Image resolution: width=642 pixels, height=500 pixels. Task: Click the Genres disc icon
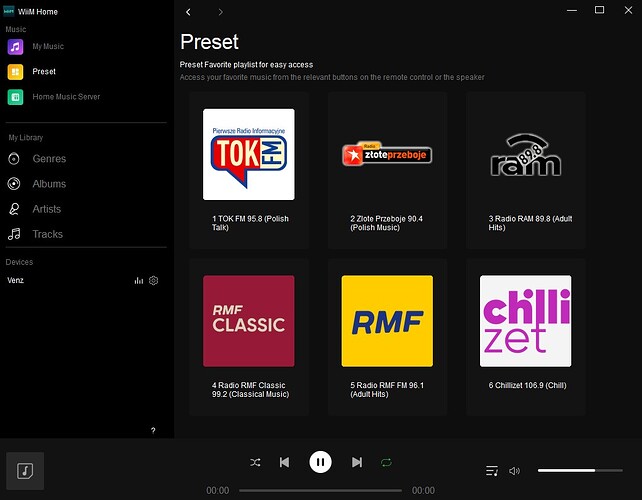14,158
